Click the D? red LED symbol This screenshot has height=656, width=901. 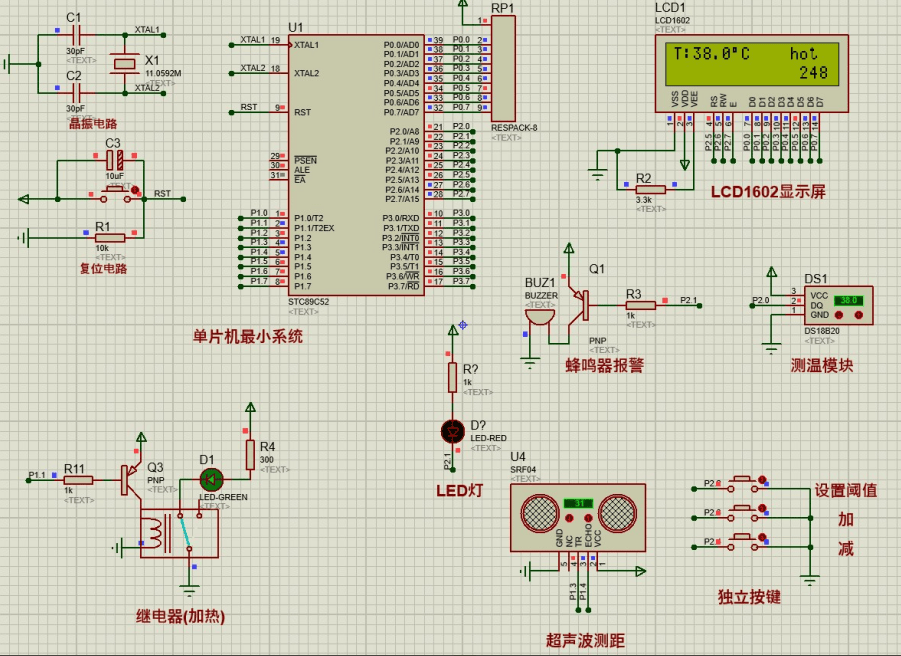coord(452,430)
